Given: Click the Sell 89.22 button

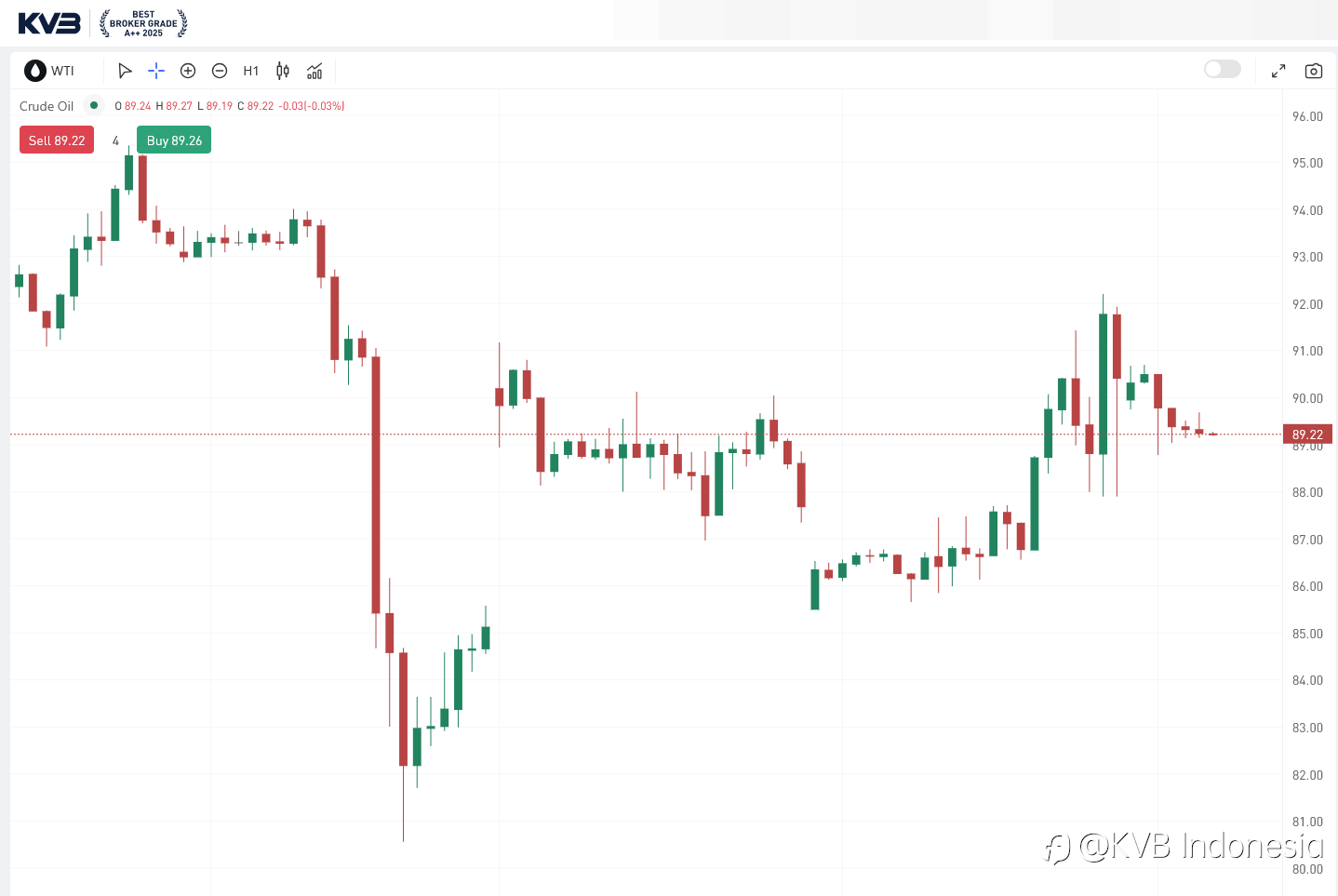Looking at the screenshot, I should tap(57, 140).
